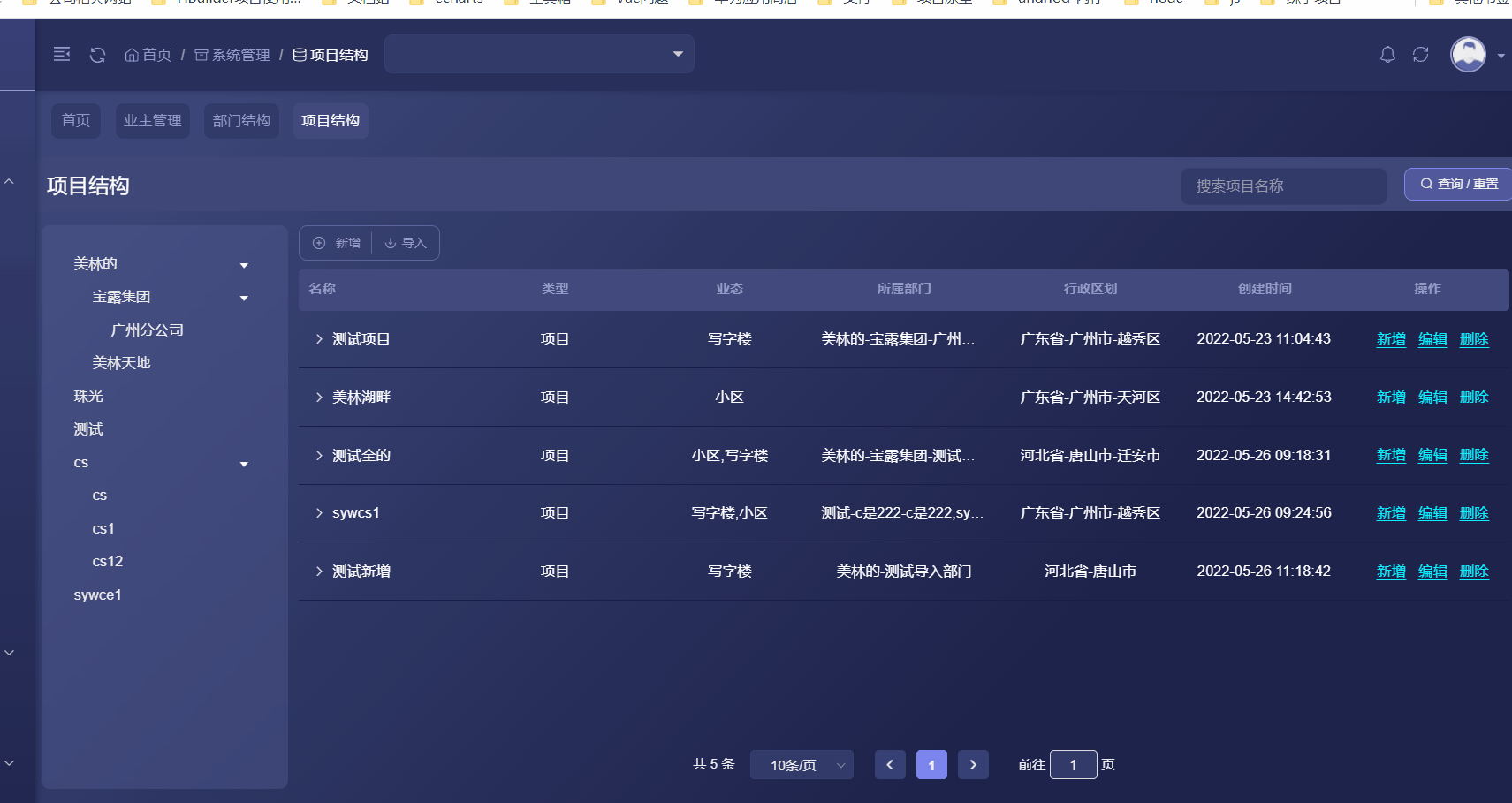Open notifications with the bell icon
Image resolution: width=1512 pixels, height=803 pixels.
click(x=1387, y=54)
